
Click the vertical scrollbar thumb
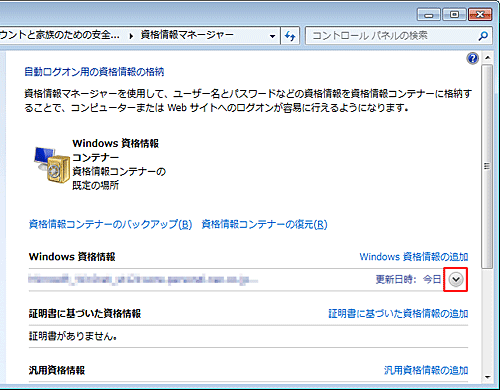click(487, 166)
